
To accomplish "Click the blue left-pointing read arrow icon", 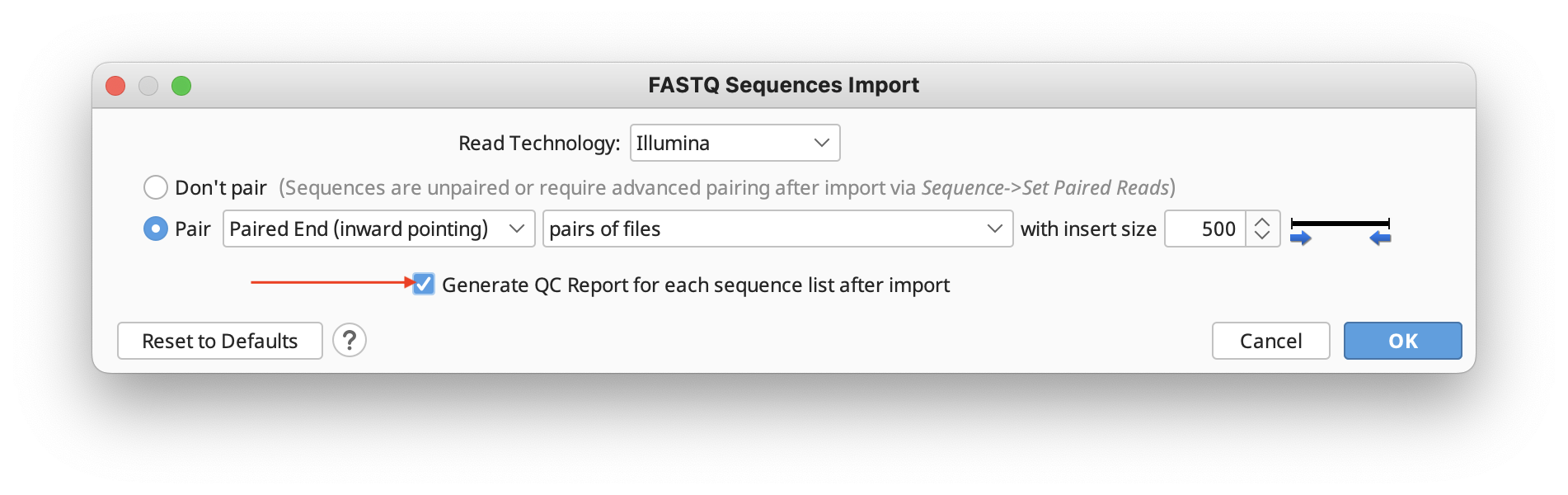I will coord(1380,238).
